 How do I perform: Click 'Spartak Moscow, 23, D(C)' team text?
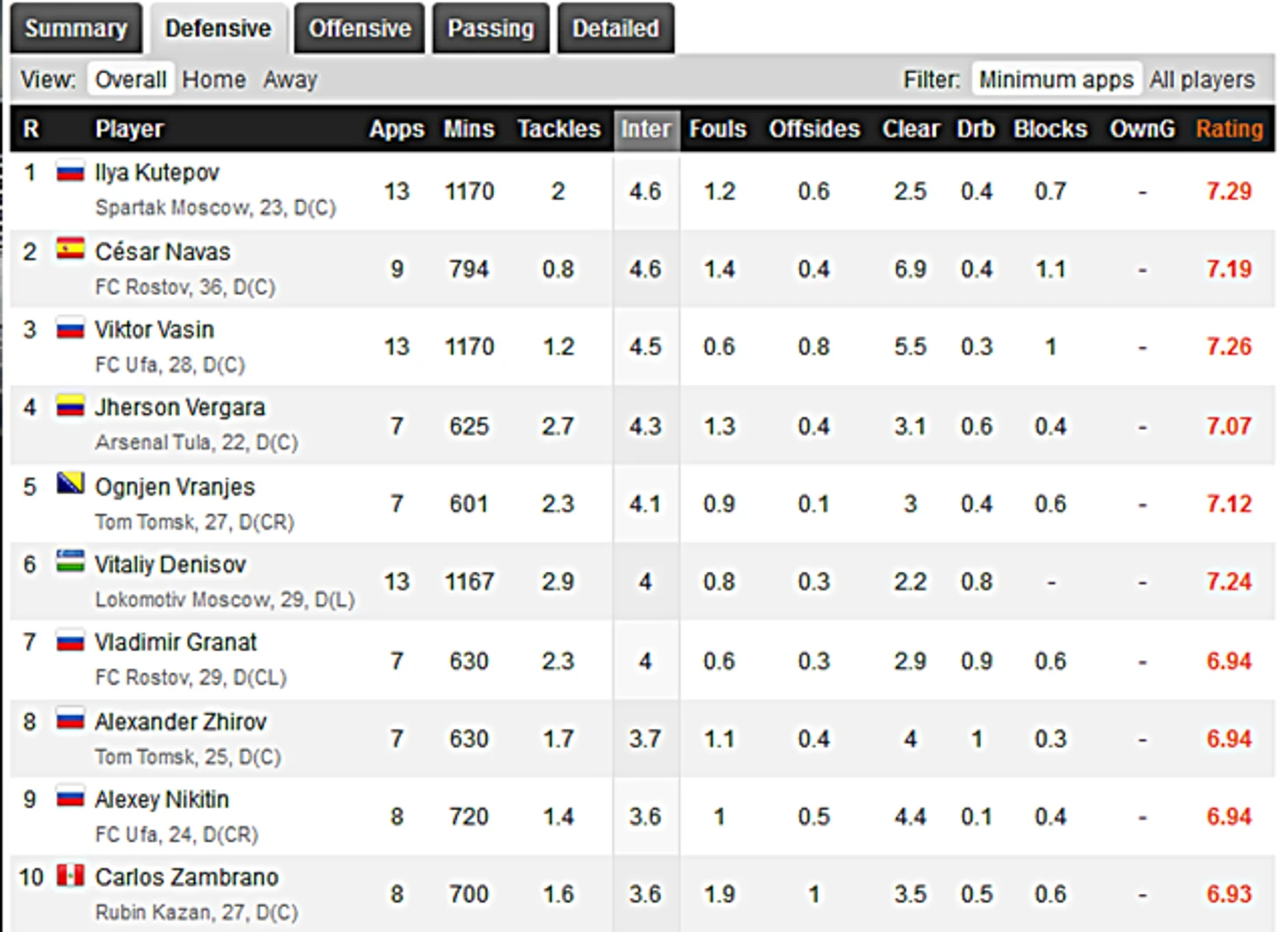pyautogui.click(x=215, y=207)
